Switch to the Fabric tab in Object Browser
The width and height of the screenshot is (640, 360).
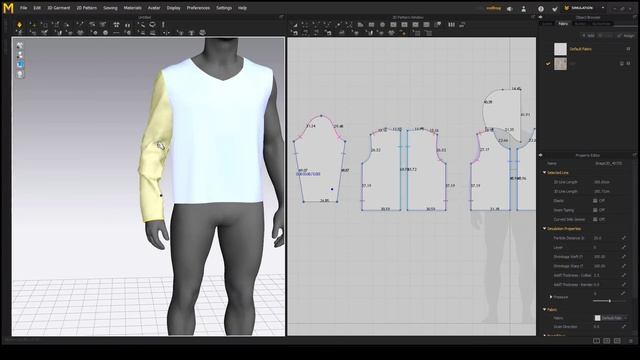(x=563, y=24)
